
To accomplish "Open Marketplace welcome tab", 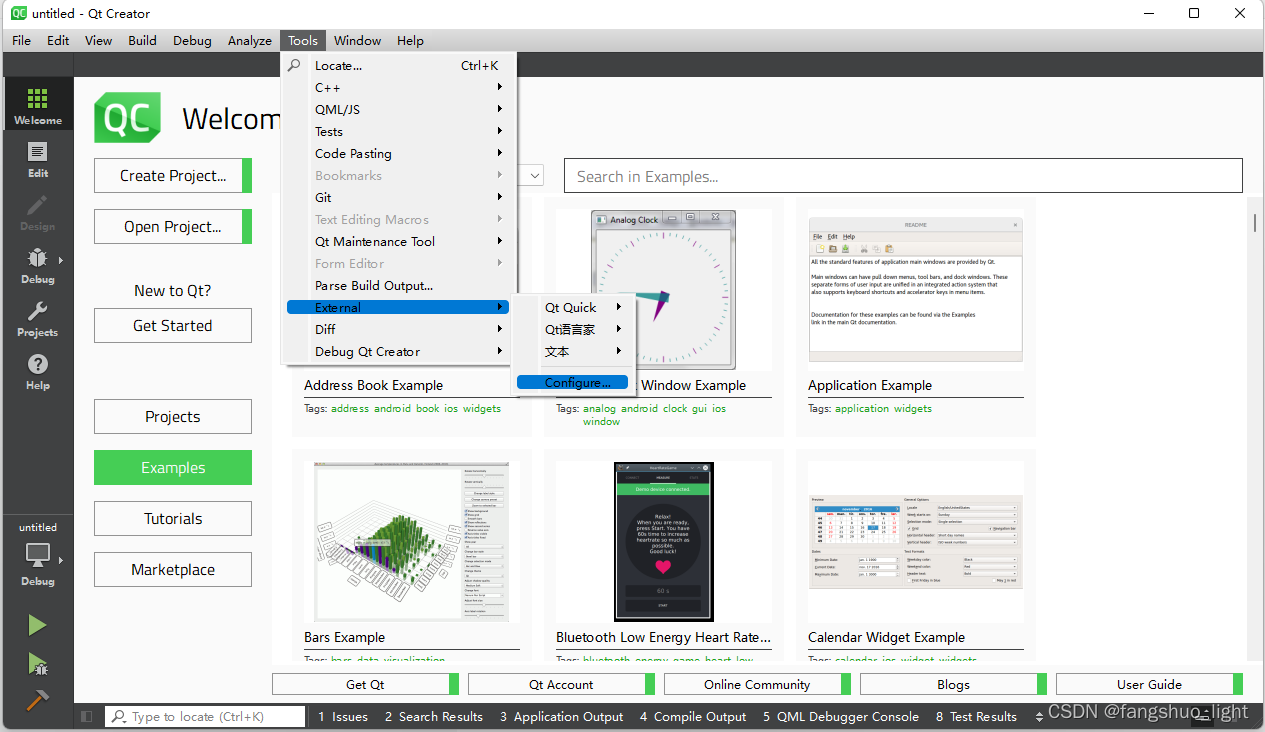I will [173, 570].
